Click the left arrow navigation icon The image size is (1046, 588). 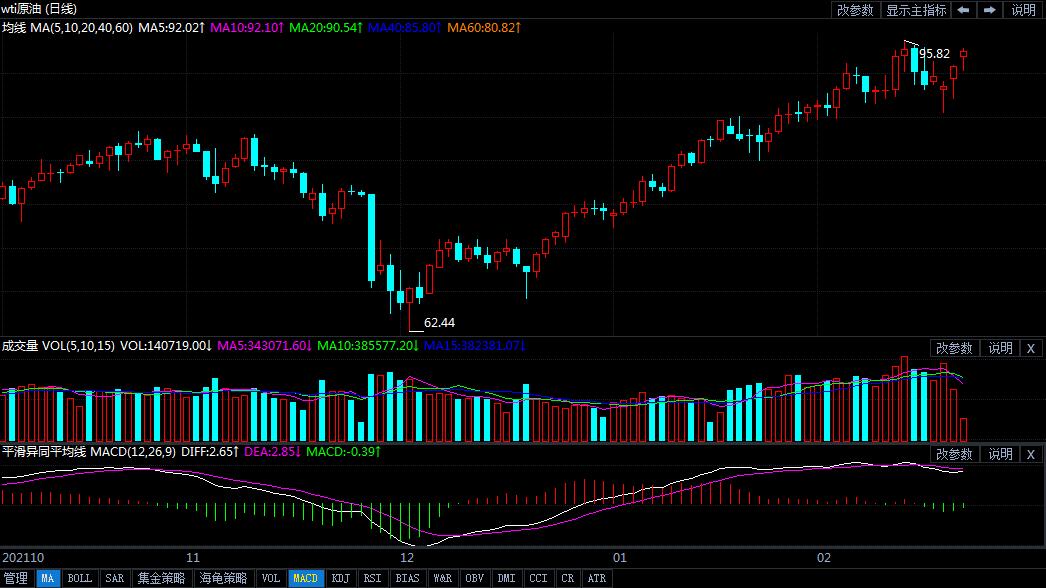963,10
